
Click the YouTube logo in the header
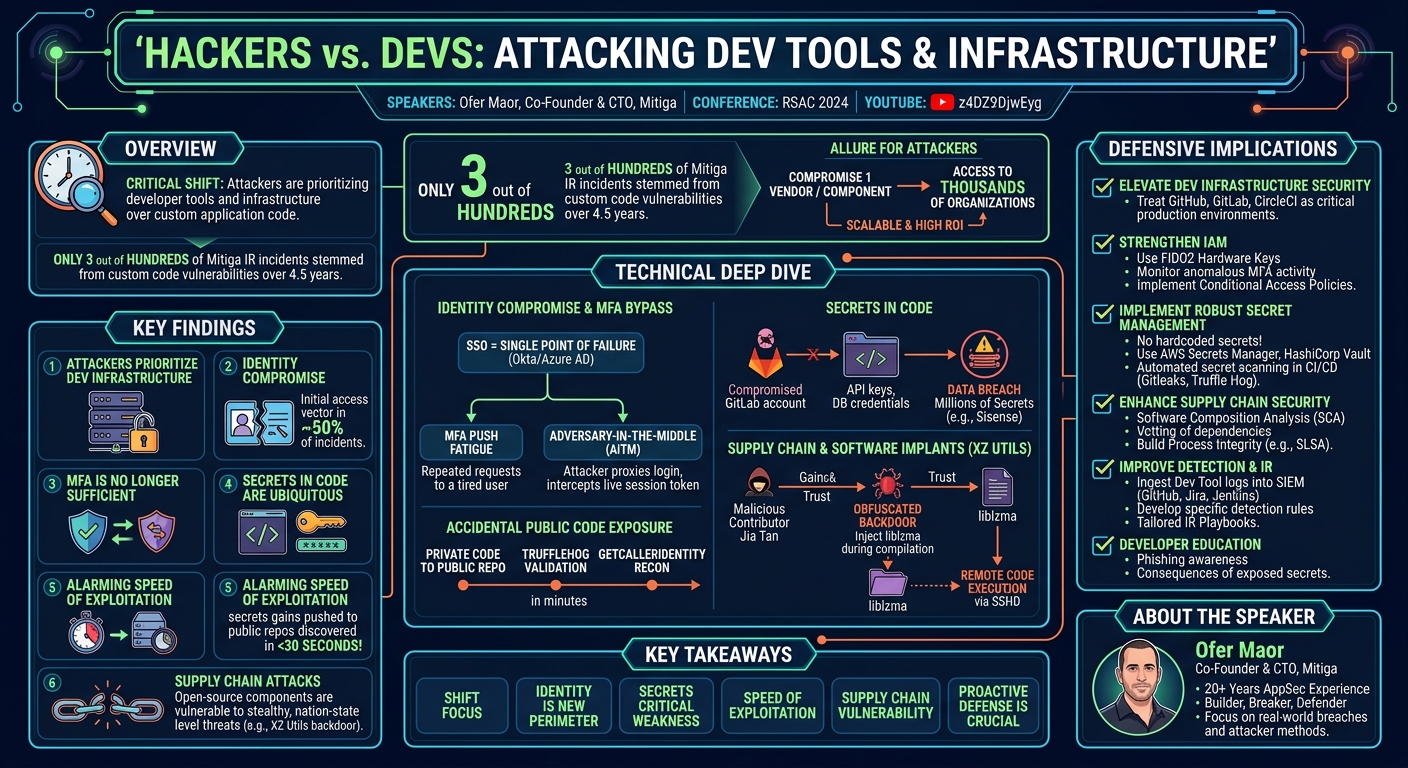(x=941, y=103)
